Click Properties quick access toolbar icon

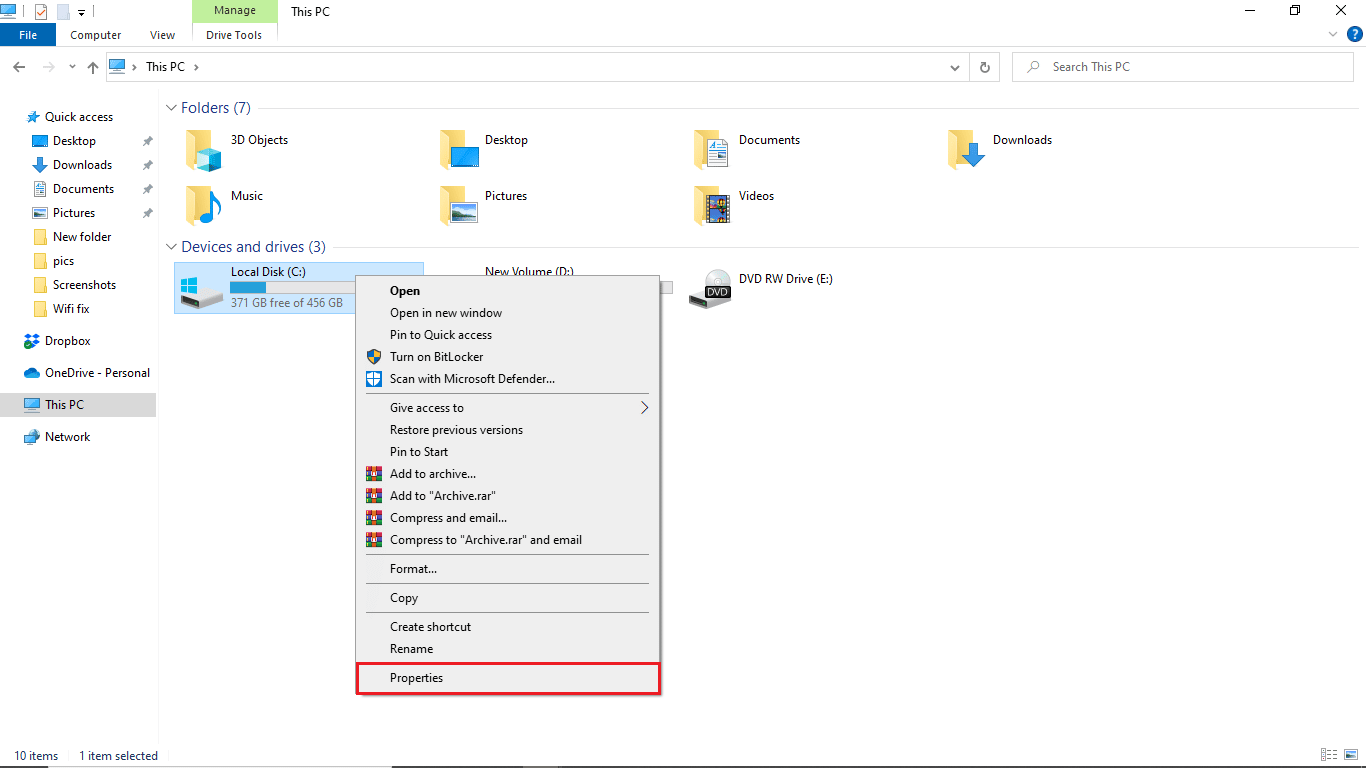[x=41, y=12]
